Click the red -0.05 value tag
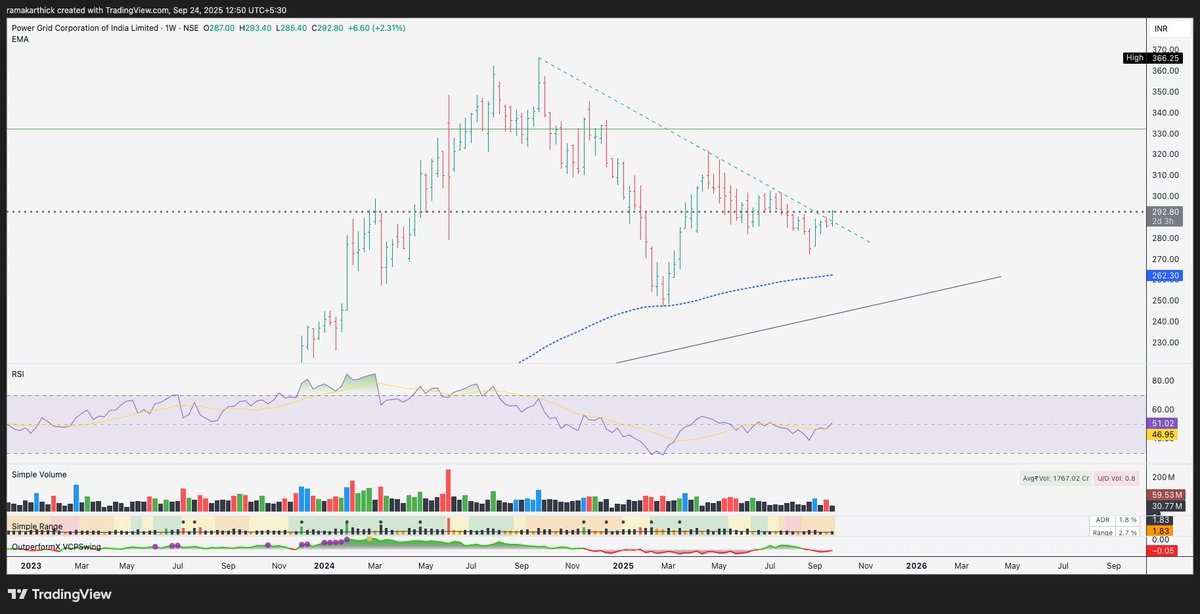Viewport: 1200px width, 614px height. tap(1163, 551)
